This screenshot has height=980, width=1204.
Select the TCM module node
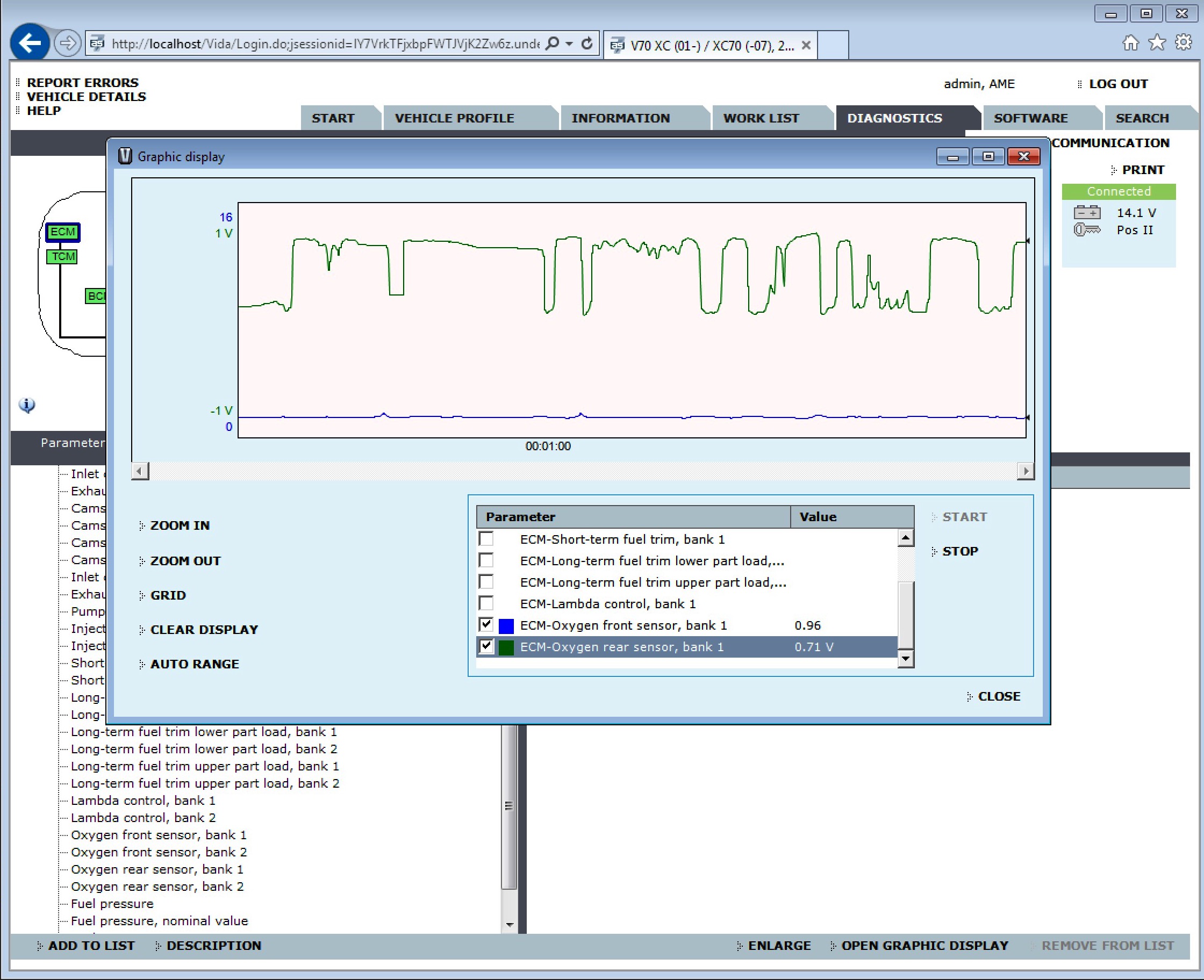[62, 257]
